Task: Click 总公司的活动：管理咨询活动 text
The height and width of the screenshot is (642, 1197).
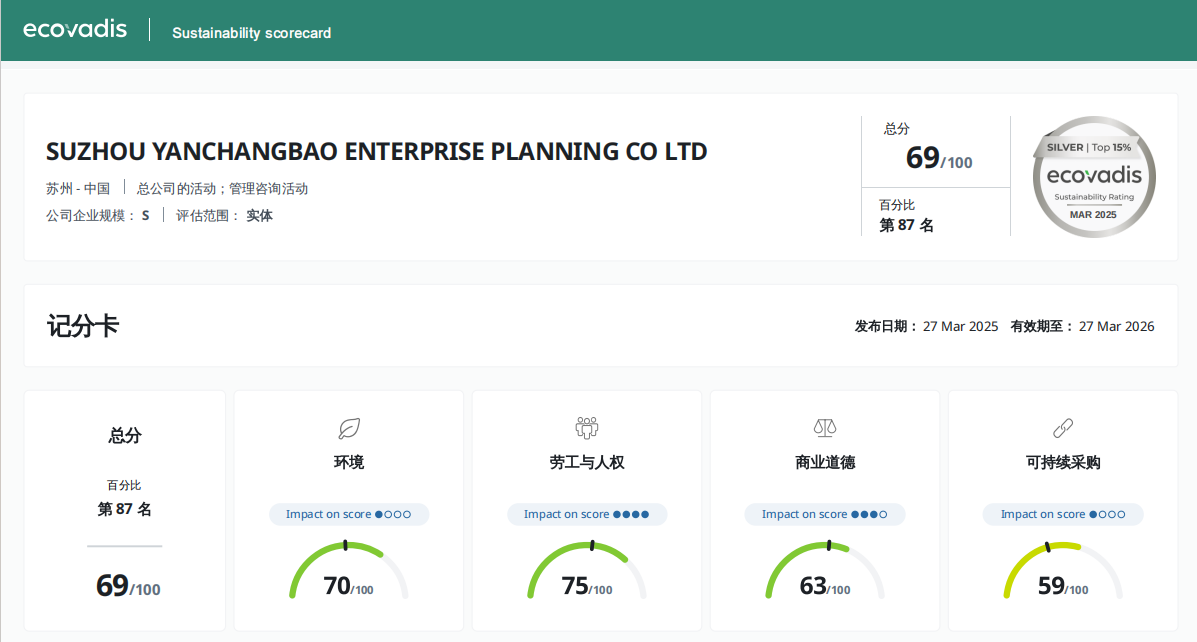Action: [222, 189]
